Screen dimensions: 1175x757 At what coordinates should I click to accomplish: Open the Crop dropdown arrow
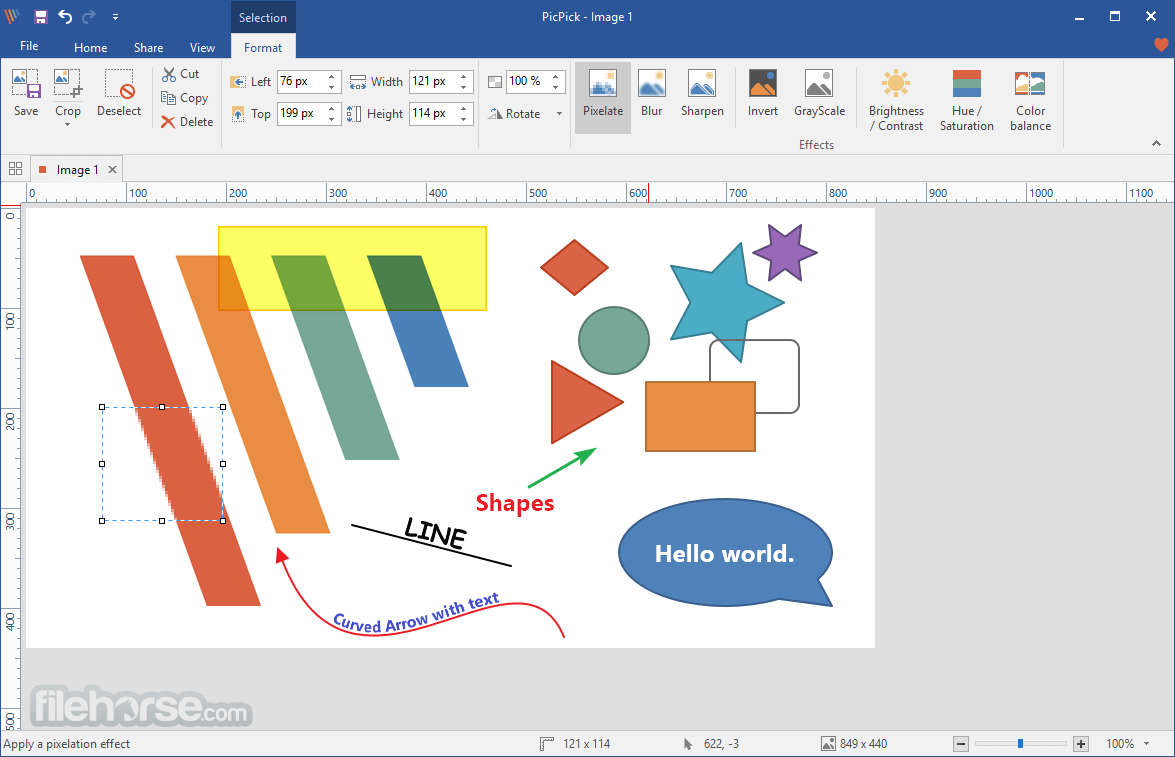pos(67,124)
